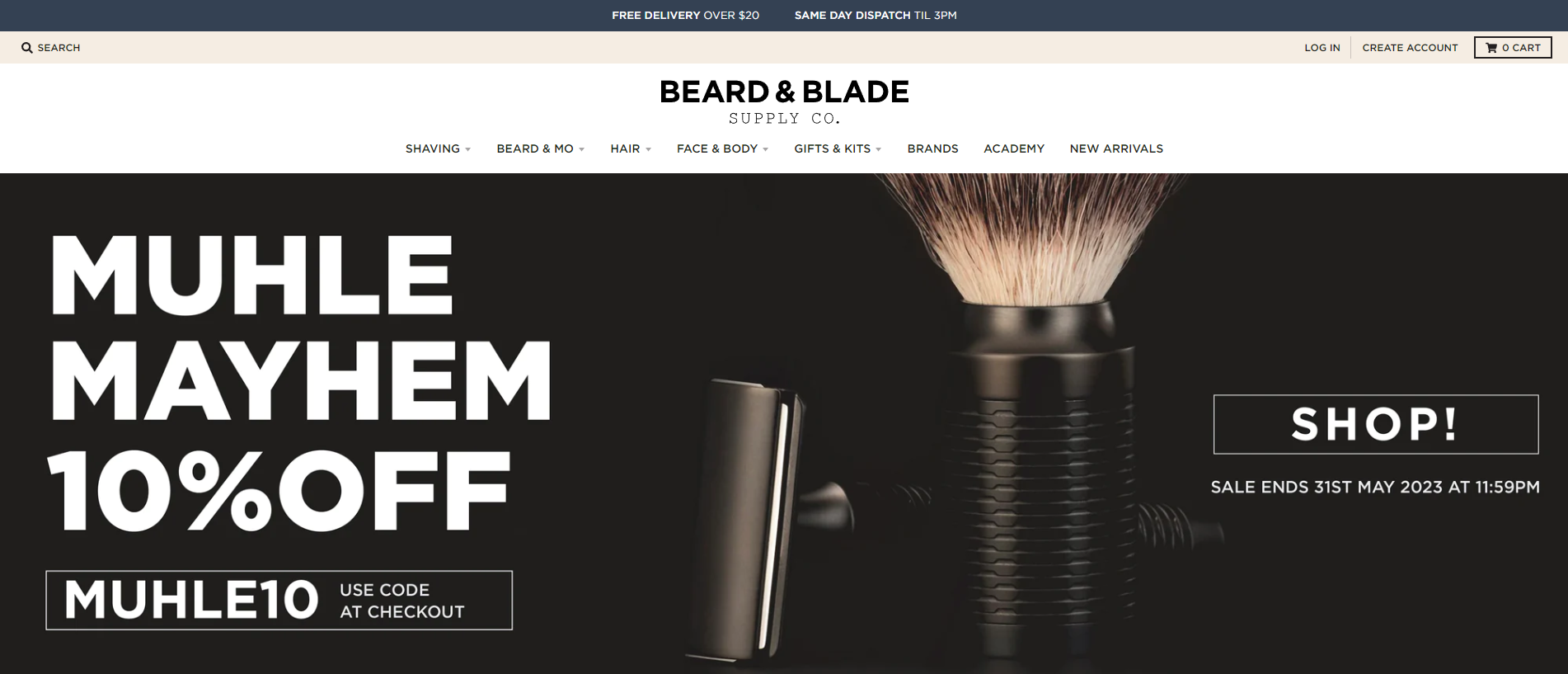Go to the Brands page
This screenshot has width=1568, height=674.
(x=932, y=148)
